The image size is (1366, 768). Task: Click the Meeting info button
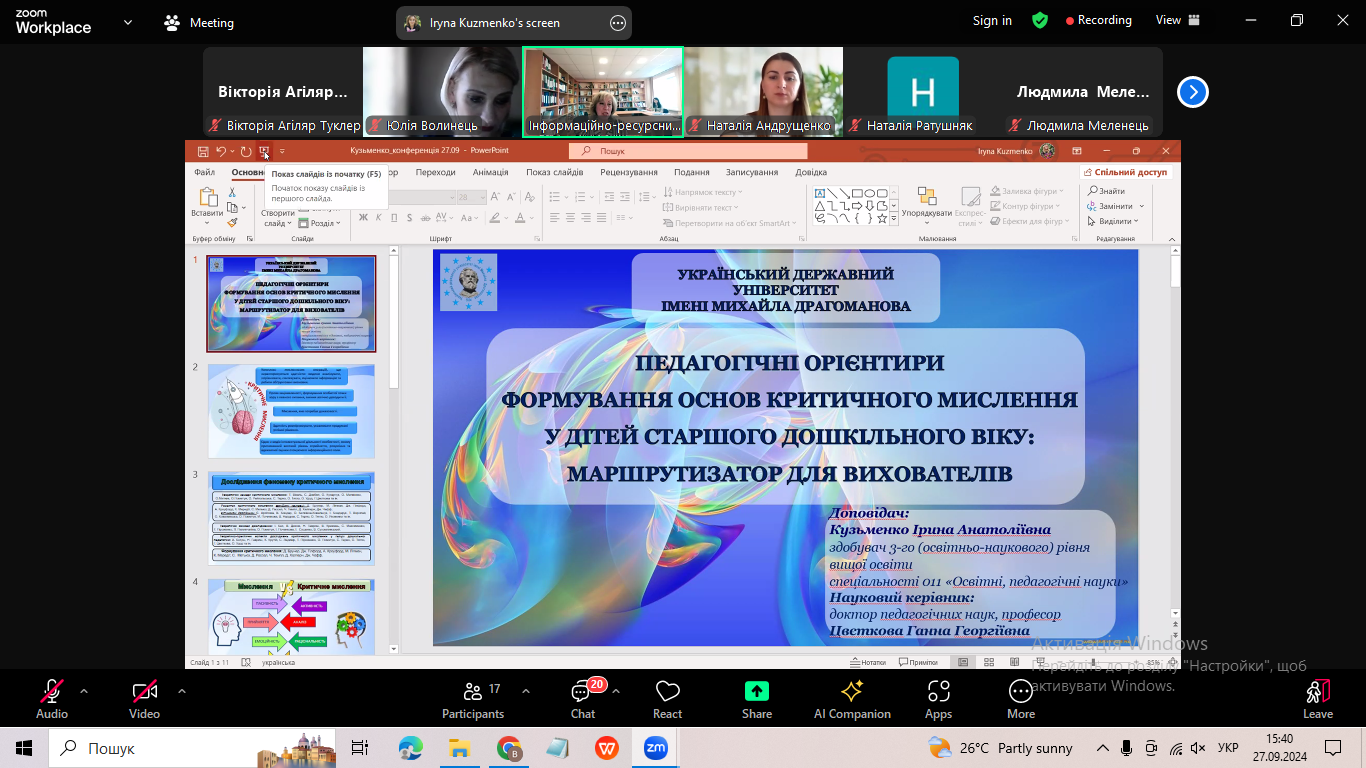point(200,22)
